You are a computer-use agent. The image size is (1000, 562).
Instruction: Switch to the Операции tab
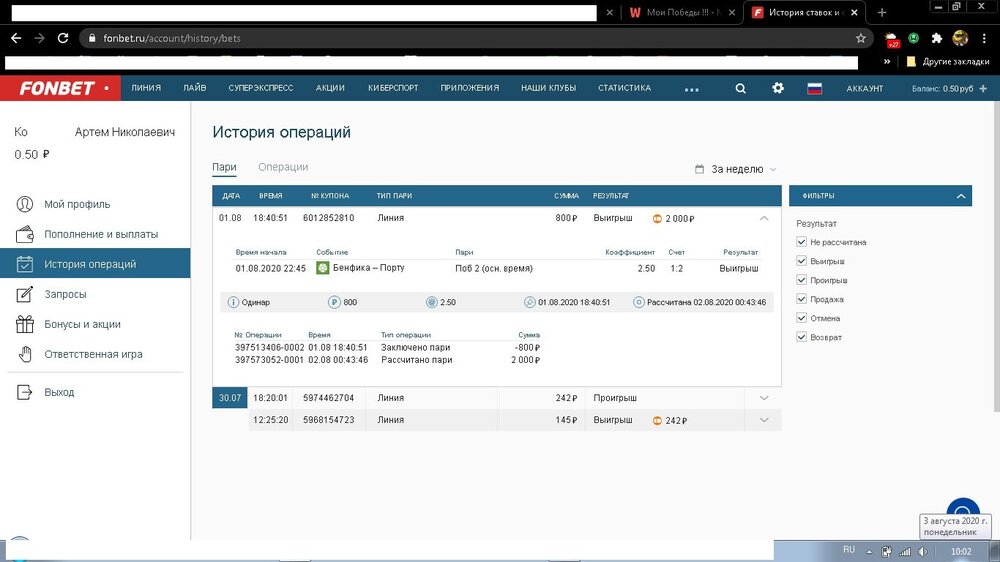click(283, 167)
